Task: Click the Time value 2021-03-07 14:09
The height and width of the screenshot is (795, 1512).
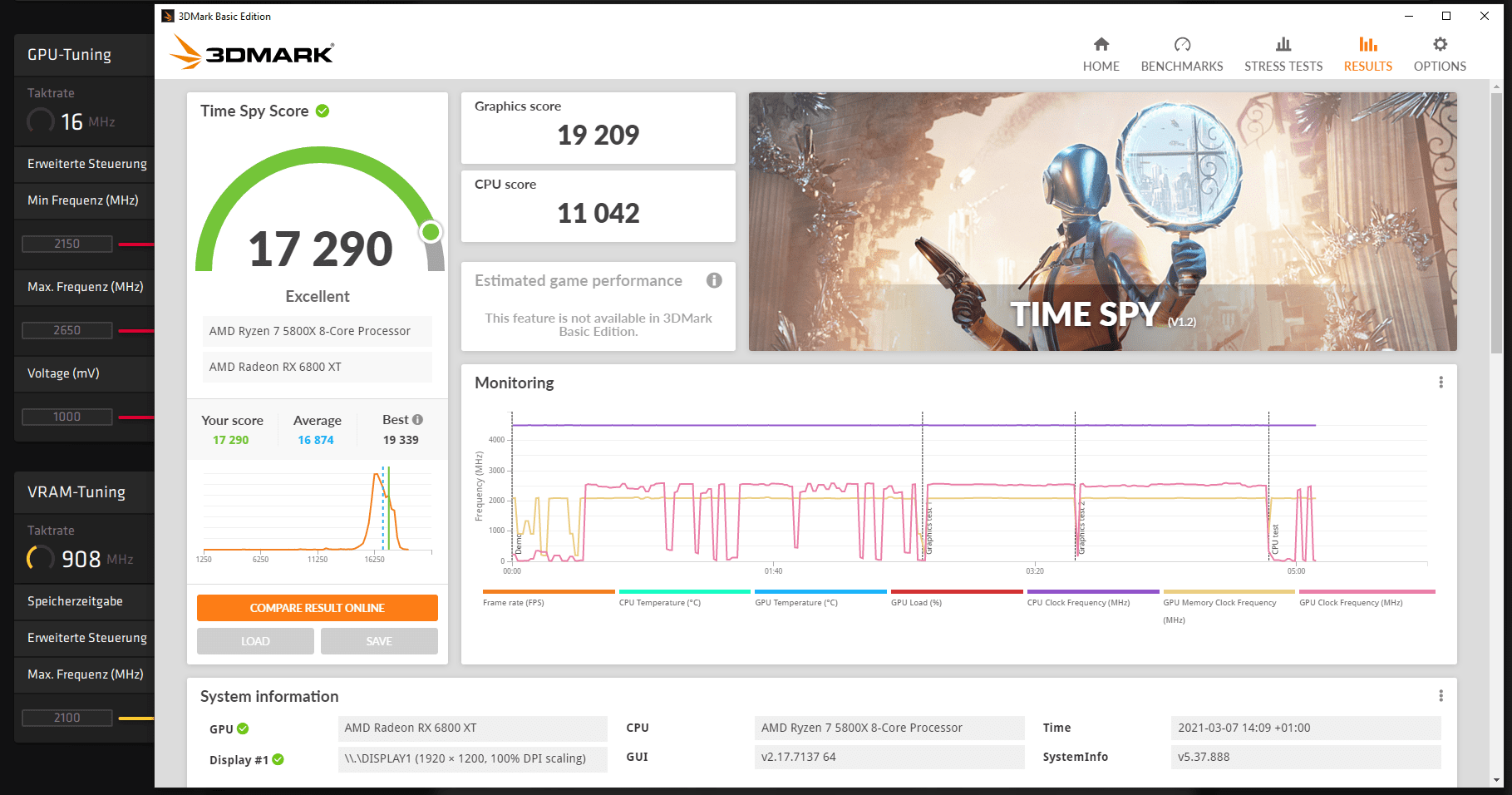Action: 1305,728
